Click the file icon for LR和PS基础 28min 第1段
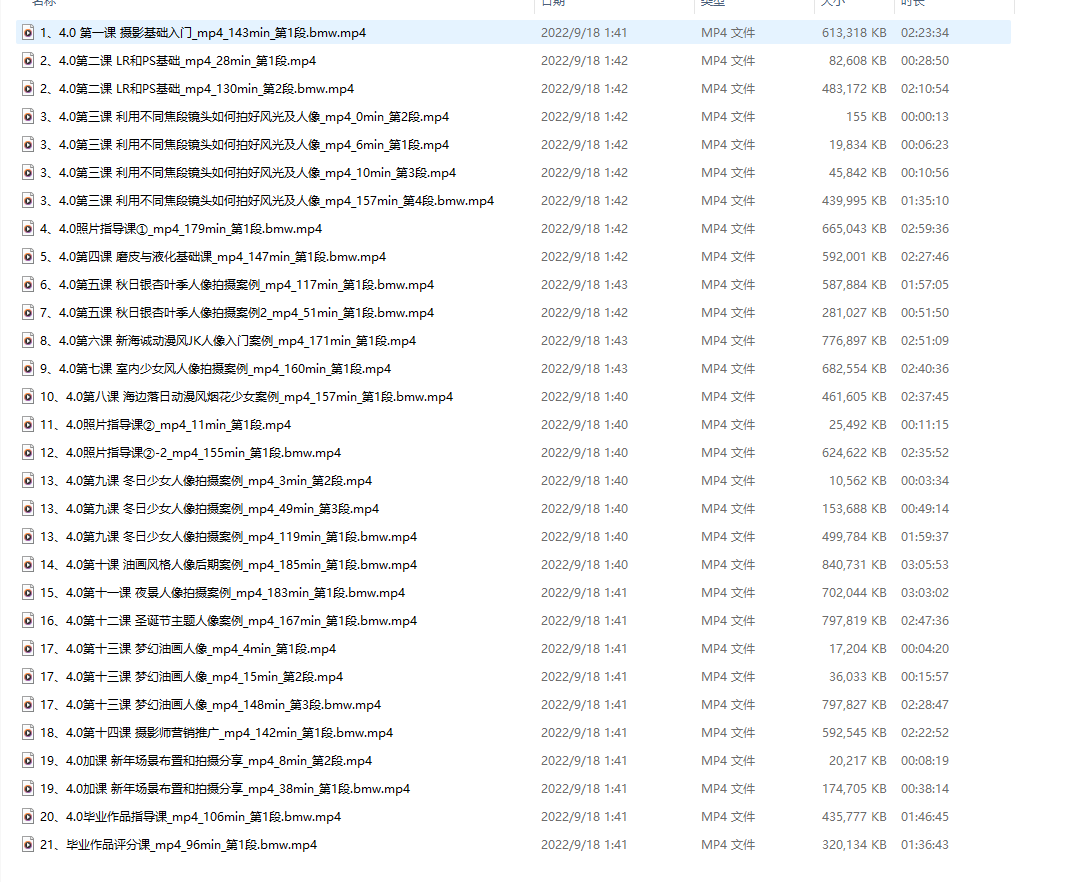Image resolution: width=1068 pixels, height=882 pixels. click(28, 61)
